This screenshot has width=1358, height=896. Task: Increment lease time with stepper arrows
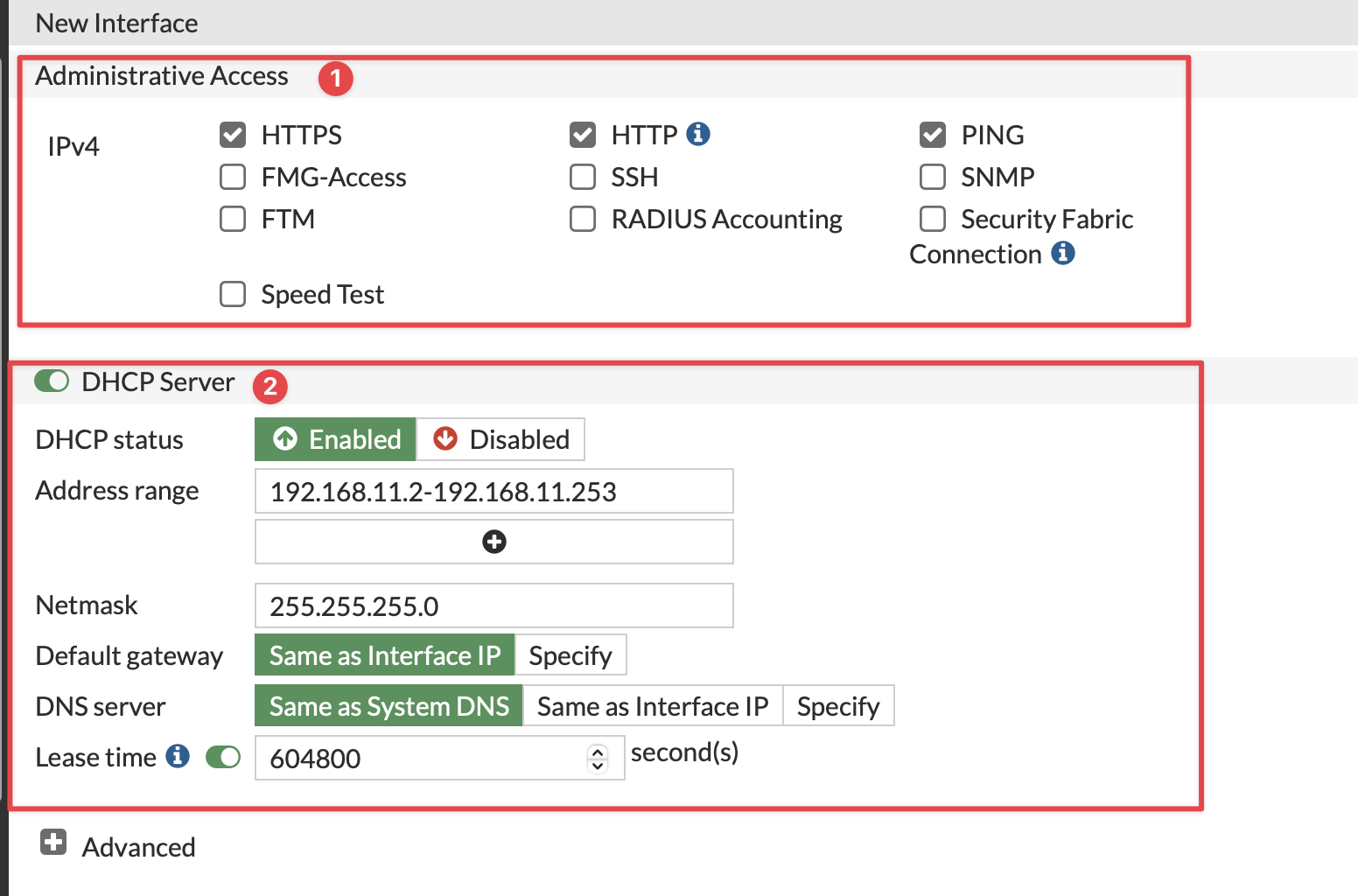coord(598,752)
